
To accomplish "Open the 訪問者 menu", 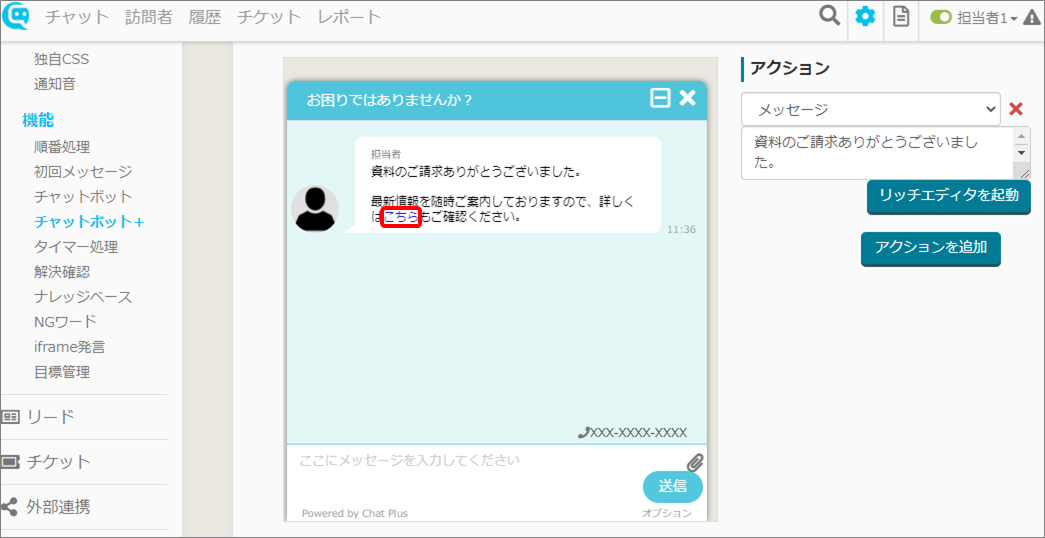I will pyautogui.click(x=149, y=17).
